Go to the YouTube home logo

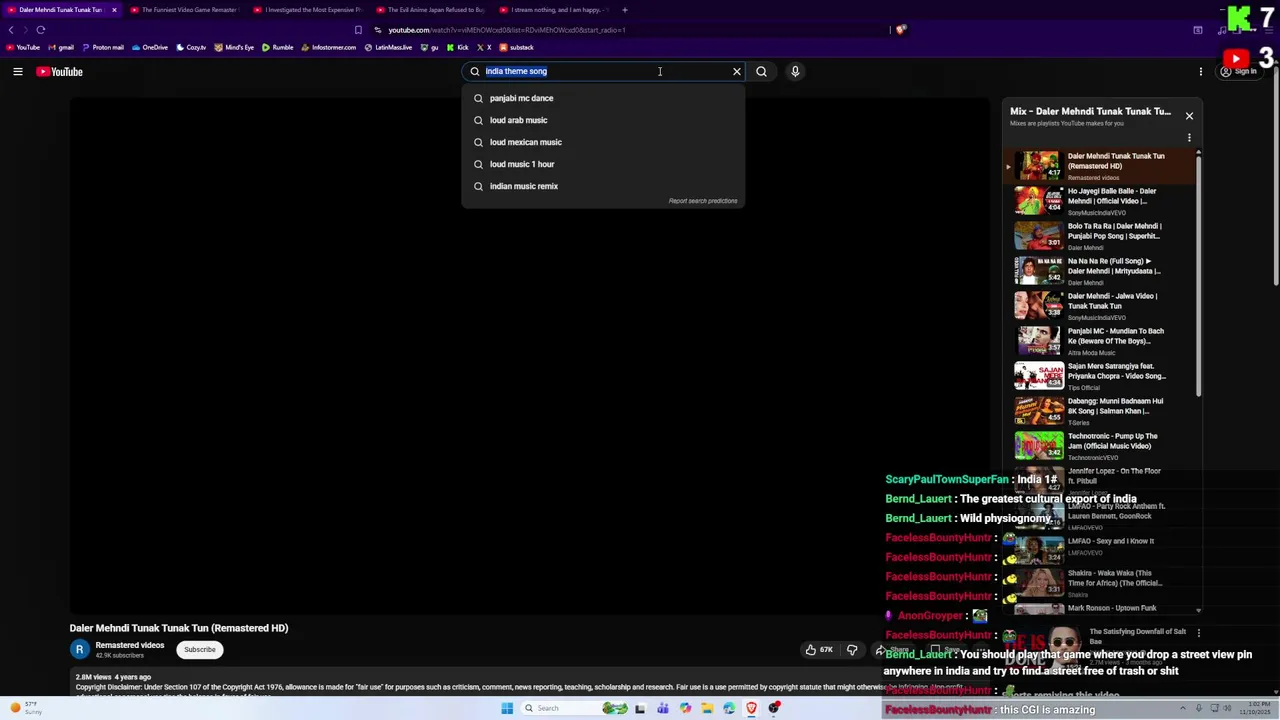click(59, 71)
